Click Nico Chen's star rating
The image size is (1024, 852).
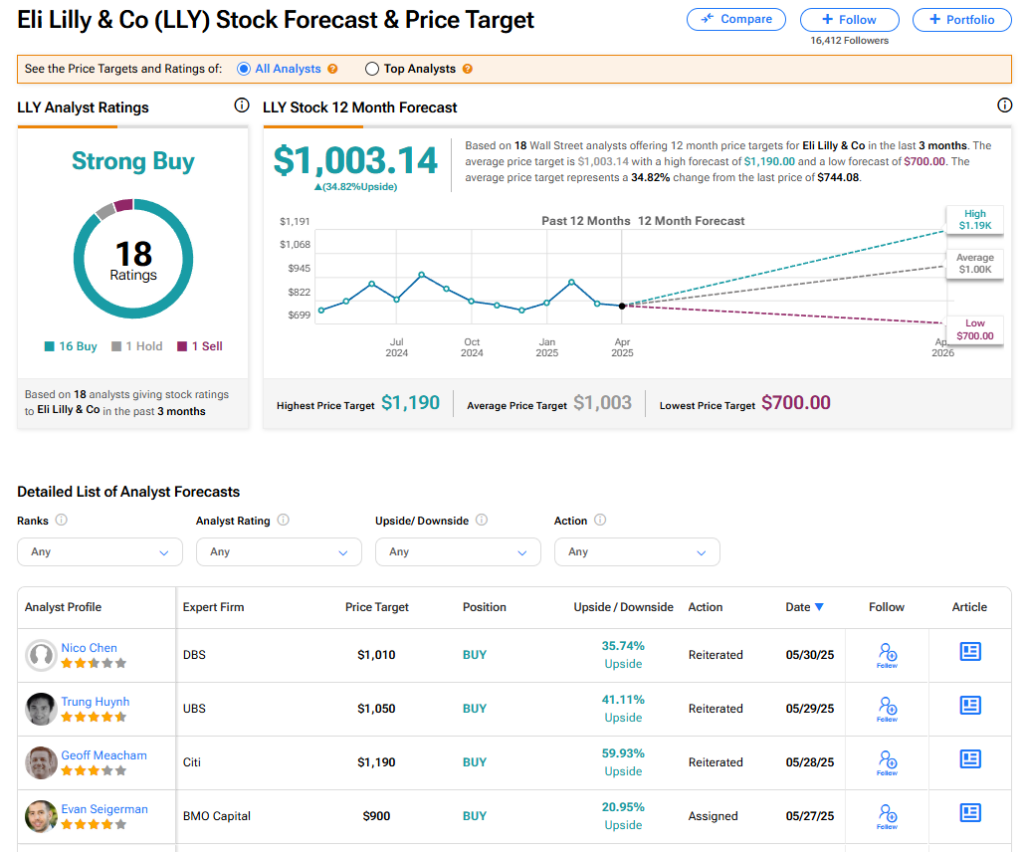click(93, 663)
